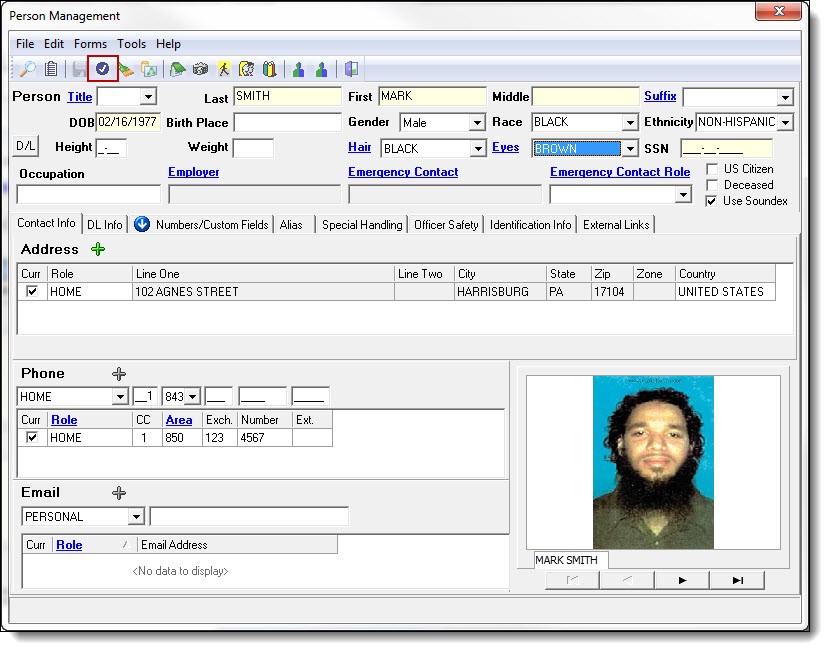Click the camera icon in toolbar
Screen dimensions: 830x652
[200, 69]
